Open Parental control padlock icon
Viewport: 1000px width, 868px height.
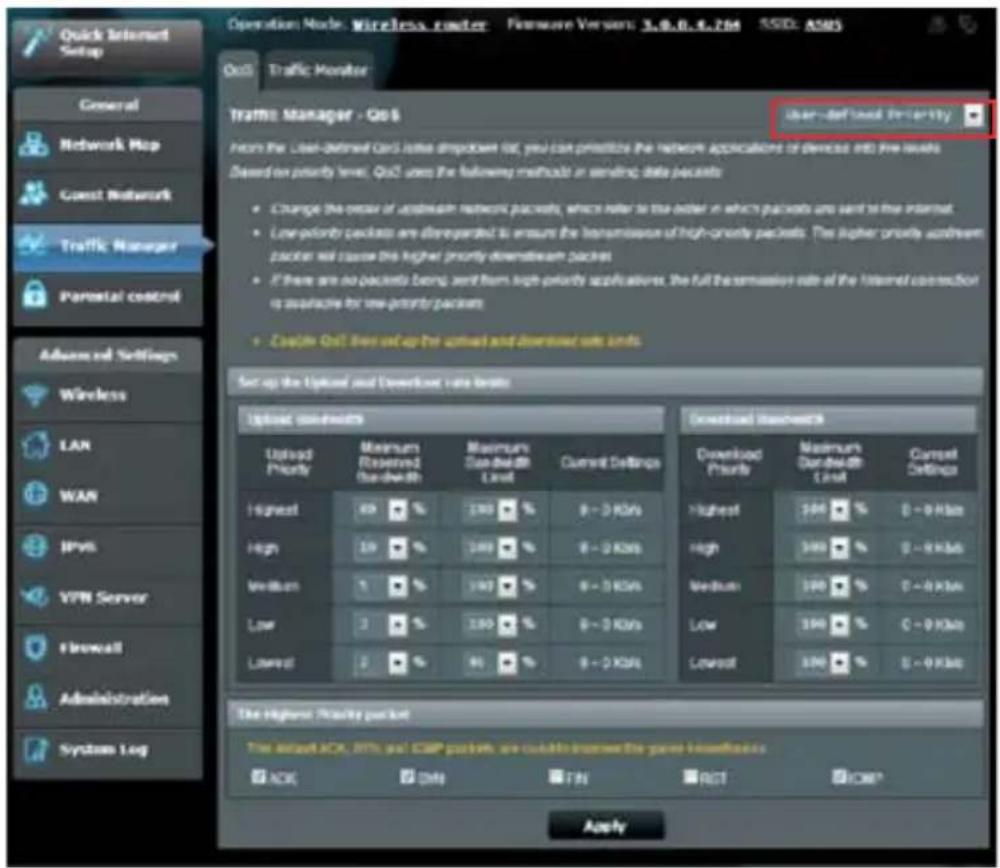[34, 295]
